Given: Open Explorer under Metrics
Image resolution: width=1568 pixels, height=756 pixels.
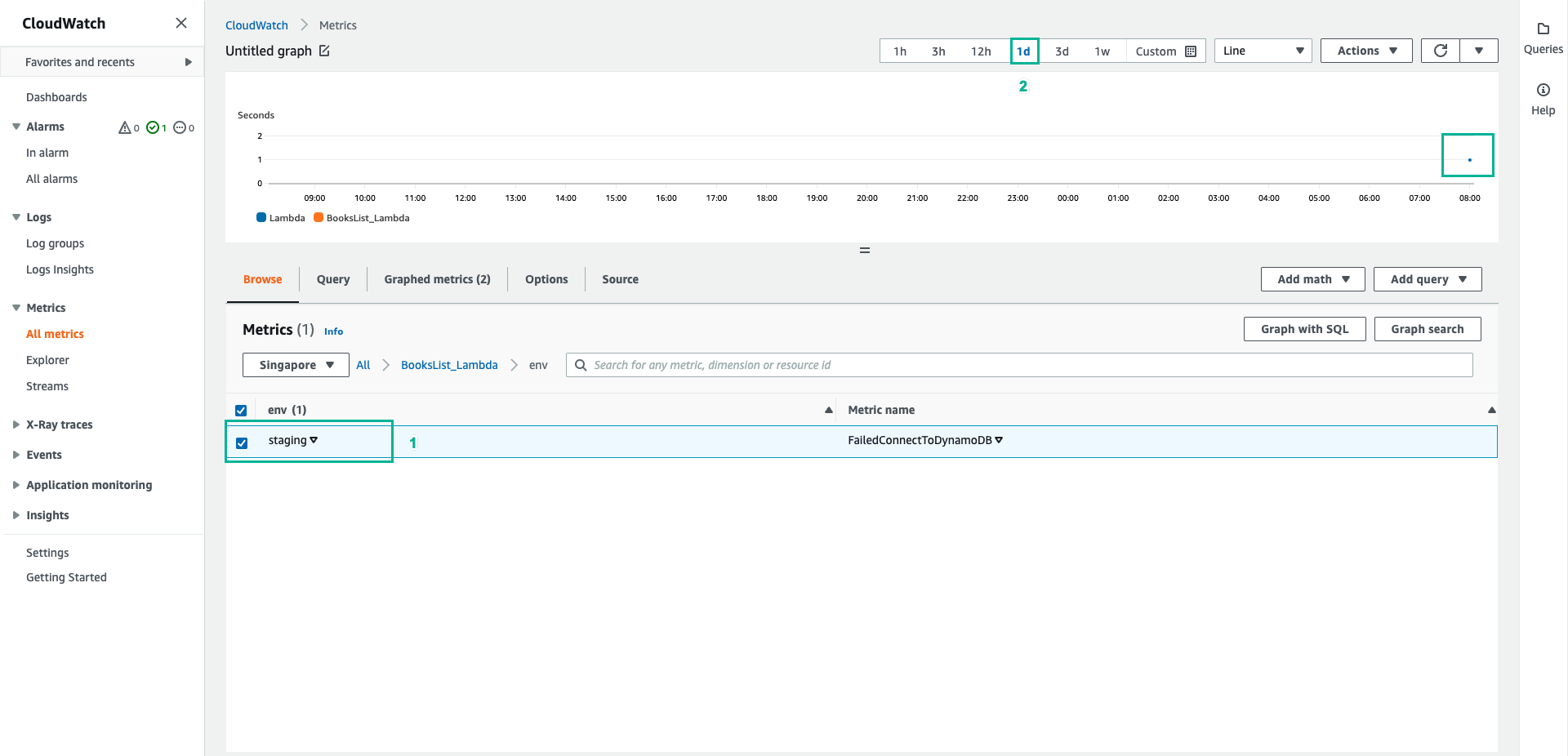Looking at the screenshot, I should [47, 360].
